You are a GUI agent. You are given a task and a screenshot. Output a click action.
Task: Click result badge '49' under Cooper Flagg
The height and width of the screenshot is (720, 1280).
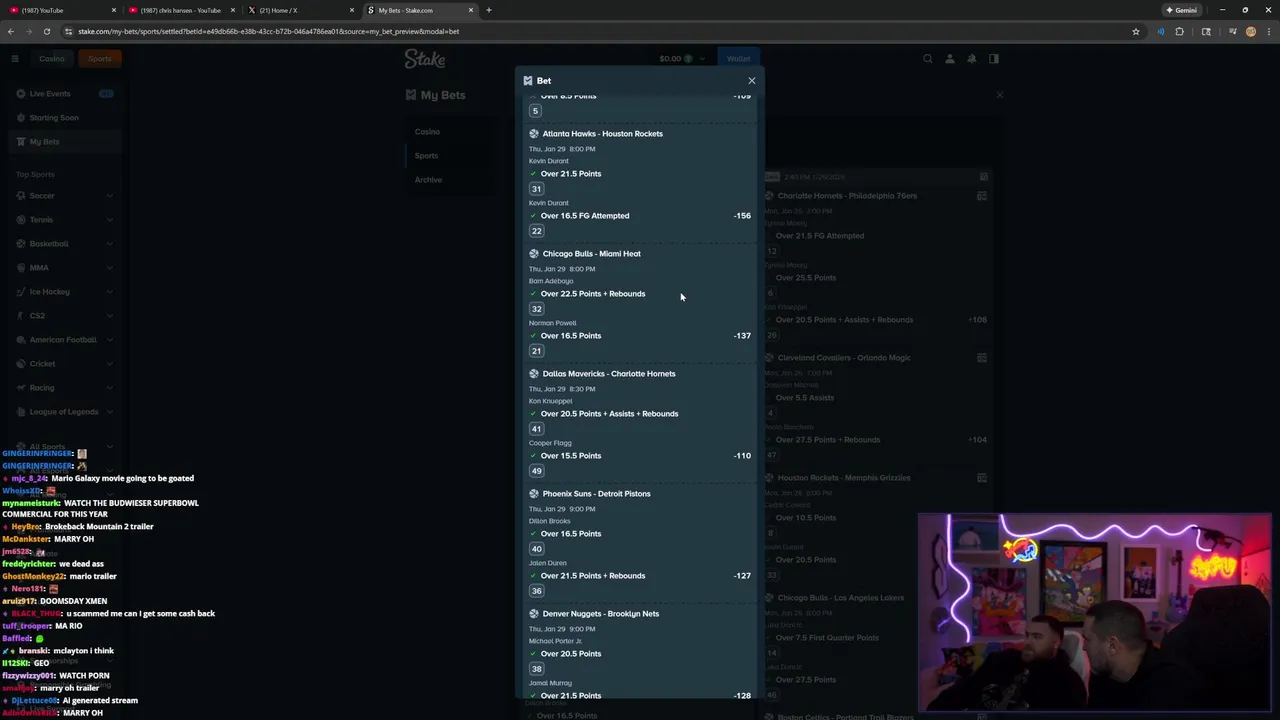coord(536,471)
